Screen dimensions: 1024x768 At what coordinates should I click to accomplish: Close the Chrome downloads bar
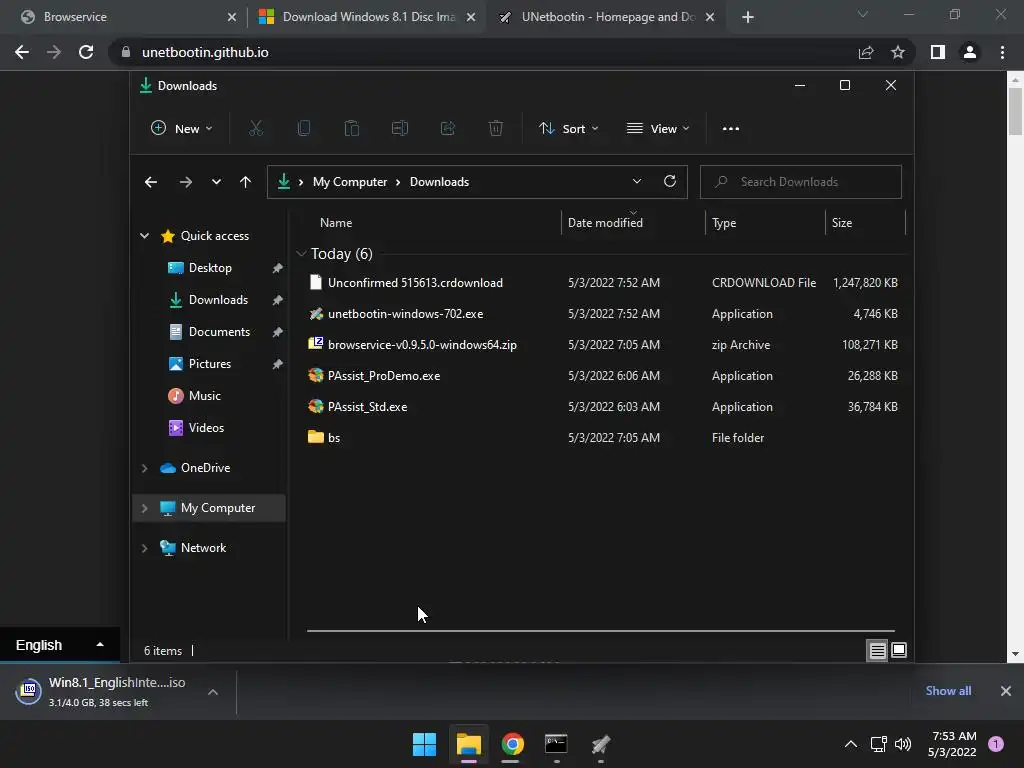1006,691
